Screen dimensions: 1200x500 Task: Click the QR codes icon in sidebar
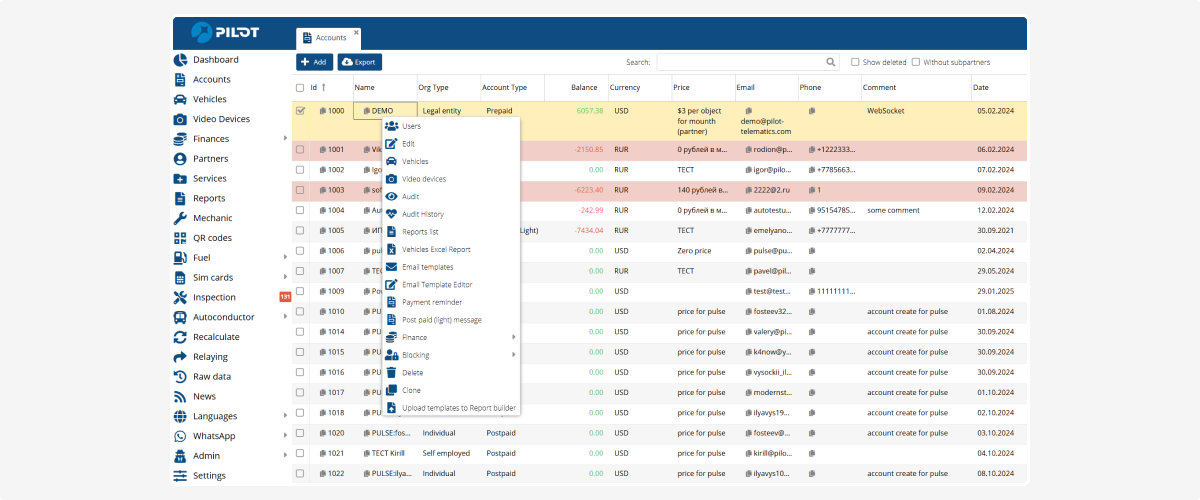coord(180,238)
